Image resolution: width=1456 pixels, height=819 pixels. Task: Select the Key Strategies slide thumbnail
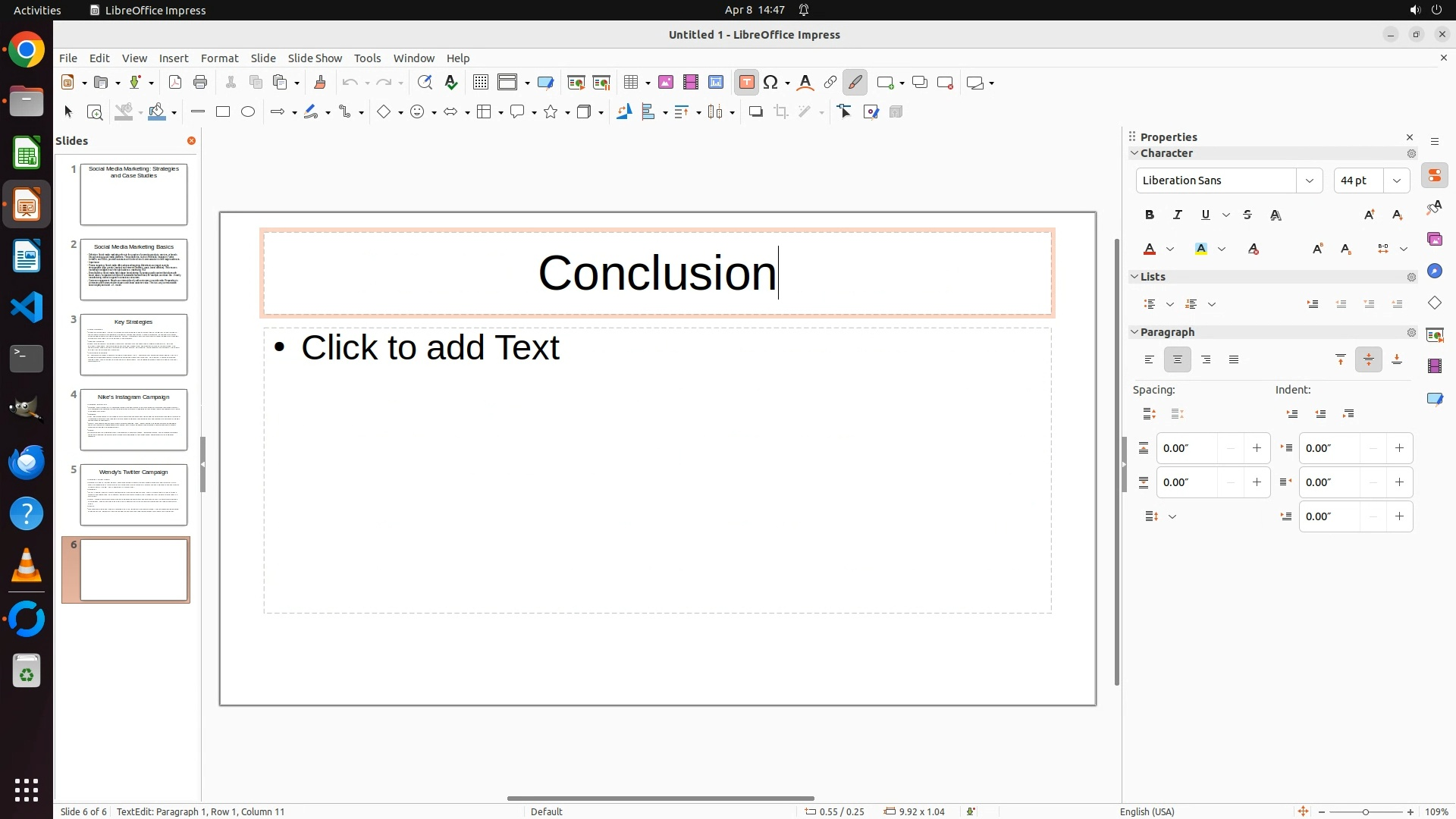click(133, 345)
